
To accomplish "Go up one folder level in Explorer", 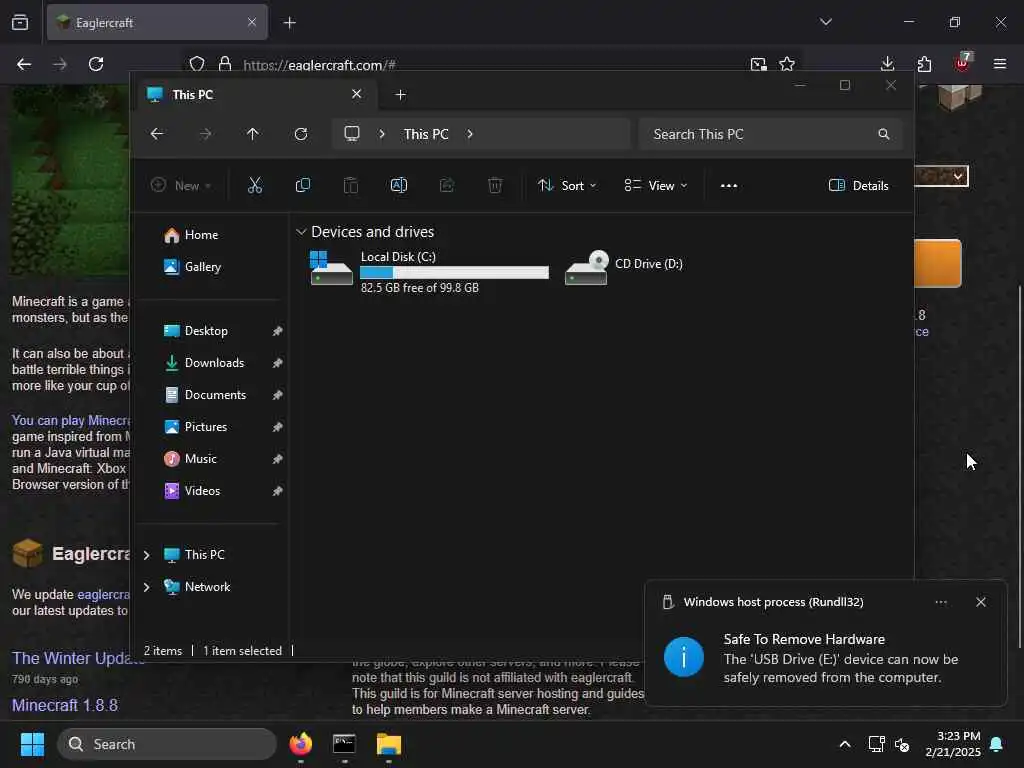I will (x=253, y=134).
